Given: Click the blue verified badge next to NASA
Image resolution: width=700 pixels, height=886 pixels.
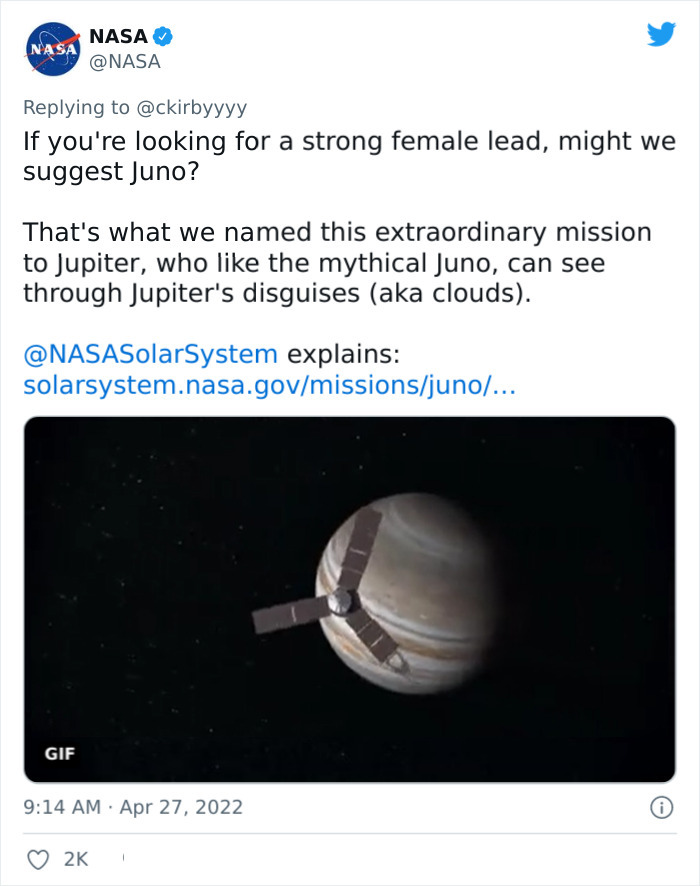Looking at the screenshot, I should pos(162,33).
